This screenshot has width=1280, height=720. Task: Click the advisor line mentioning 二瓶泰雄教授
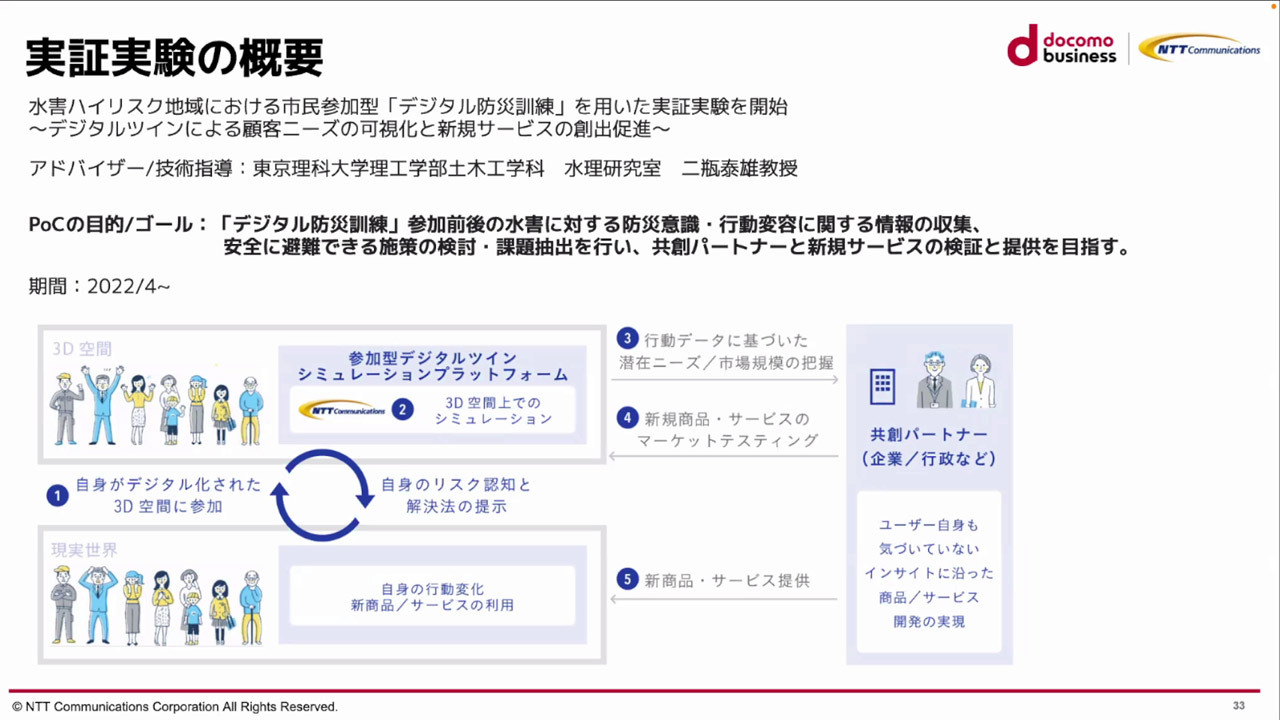pos(413,168)
